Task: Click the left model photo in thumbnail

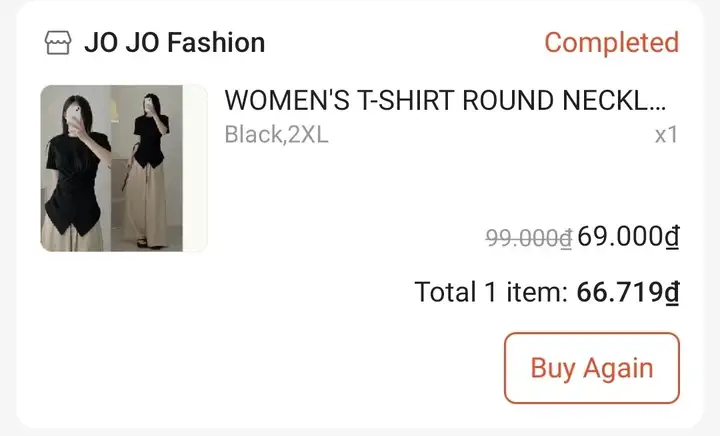Action: tap(75, 168)
